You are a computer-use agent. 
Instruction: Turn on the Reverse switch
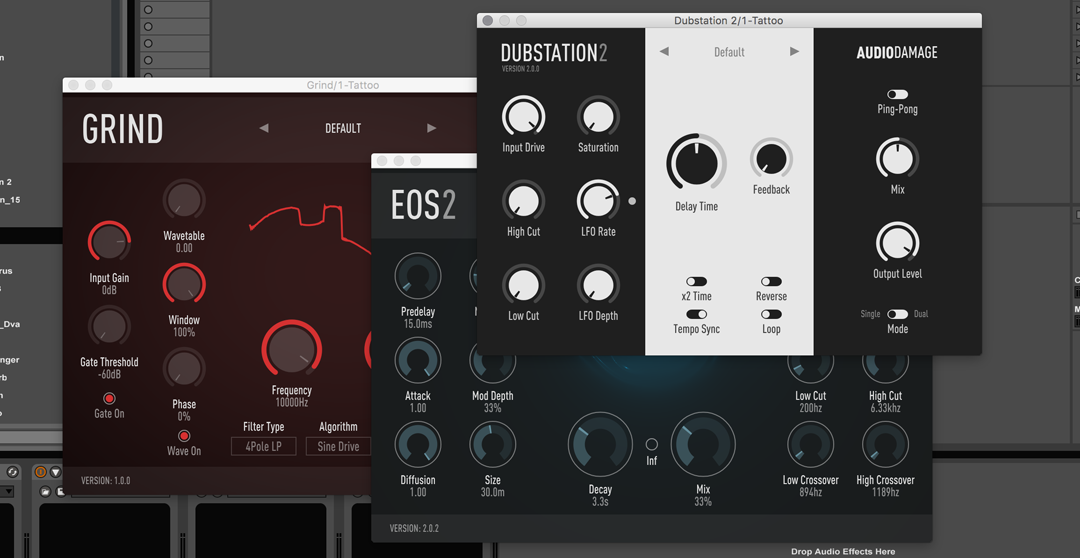[771, 282]
